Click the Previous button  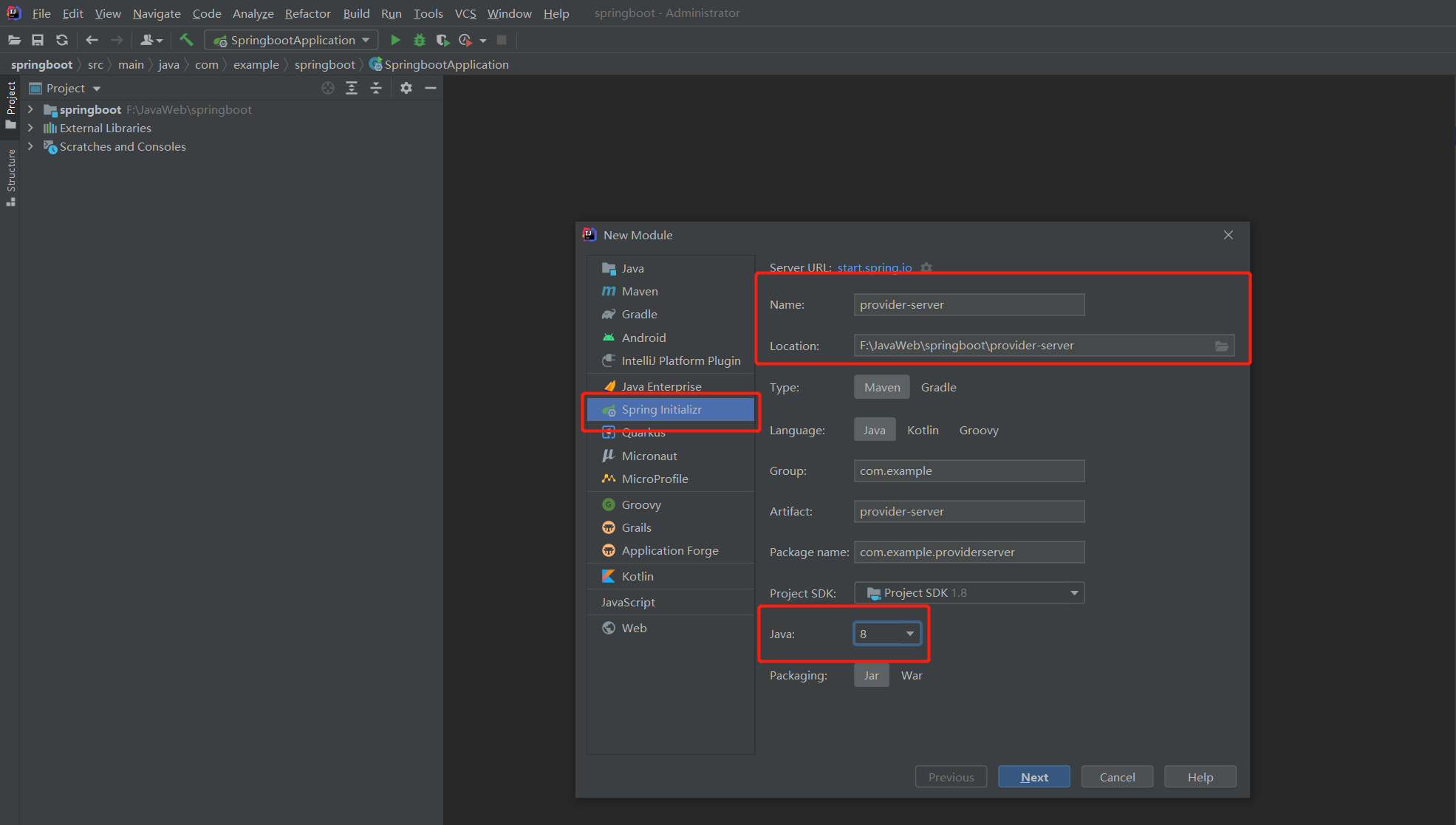coord(951,777)
